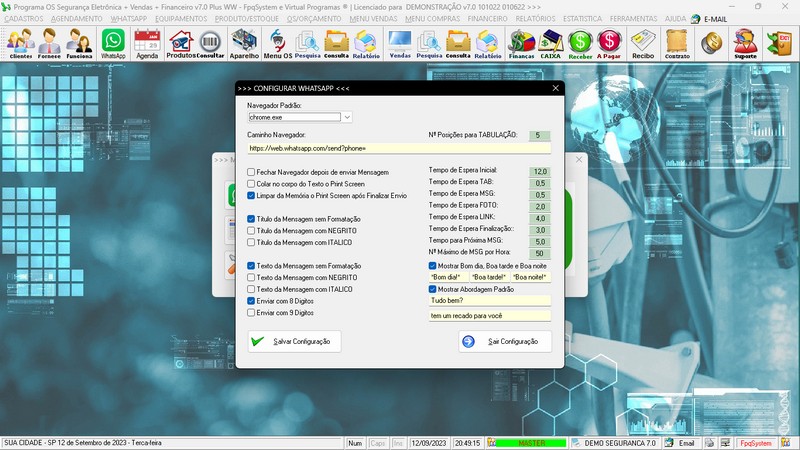Image resolution: width=800 pixels, height=450 pixels.
Task: Open the AGENDAMENTO menu
Action: 77,19
